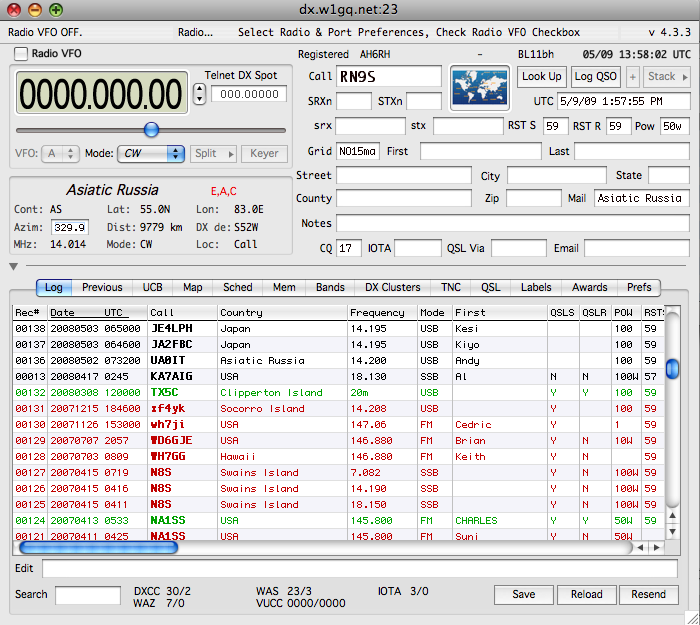The height and width of the screenshot is (625, 700).
Task: Sort log by the Frequency column header
Action: click(x=382, y=313)
